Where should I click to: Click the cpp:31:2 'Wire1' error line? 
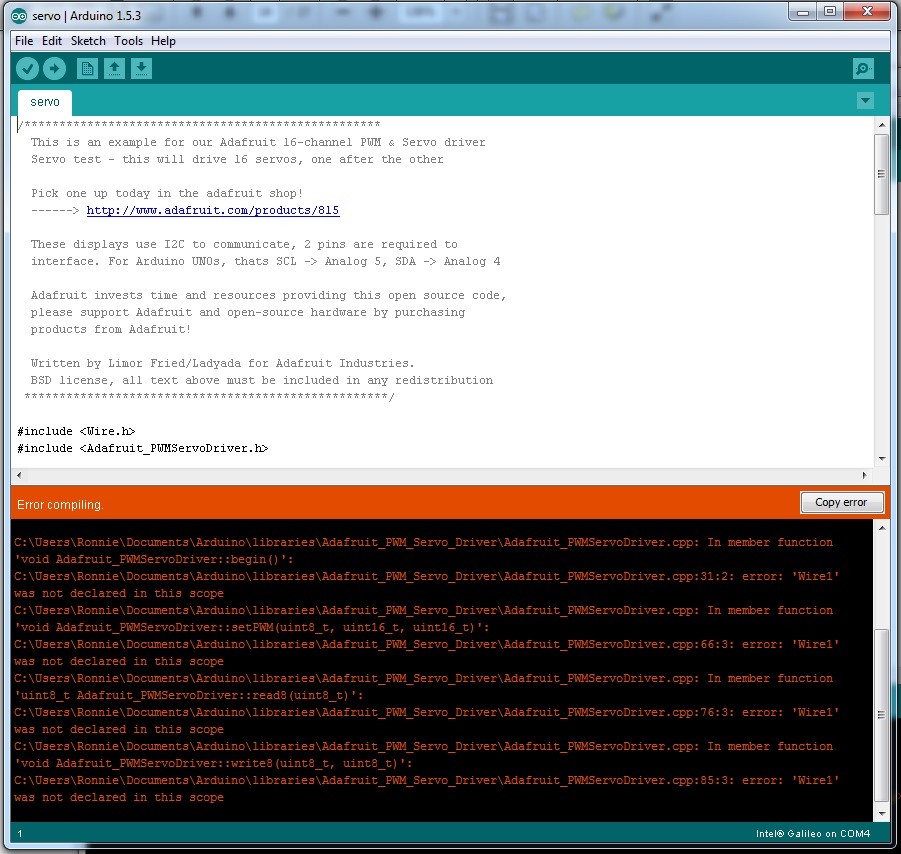click(x=426, y=576)
